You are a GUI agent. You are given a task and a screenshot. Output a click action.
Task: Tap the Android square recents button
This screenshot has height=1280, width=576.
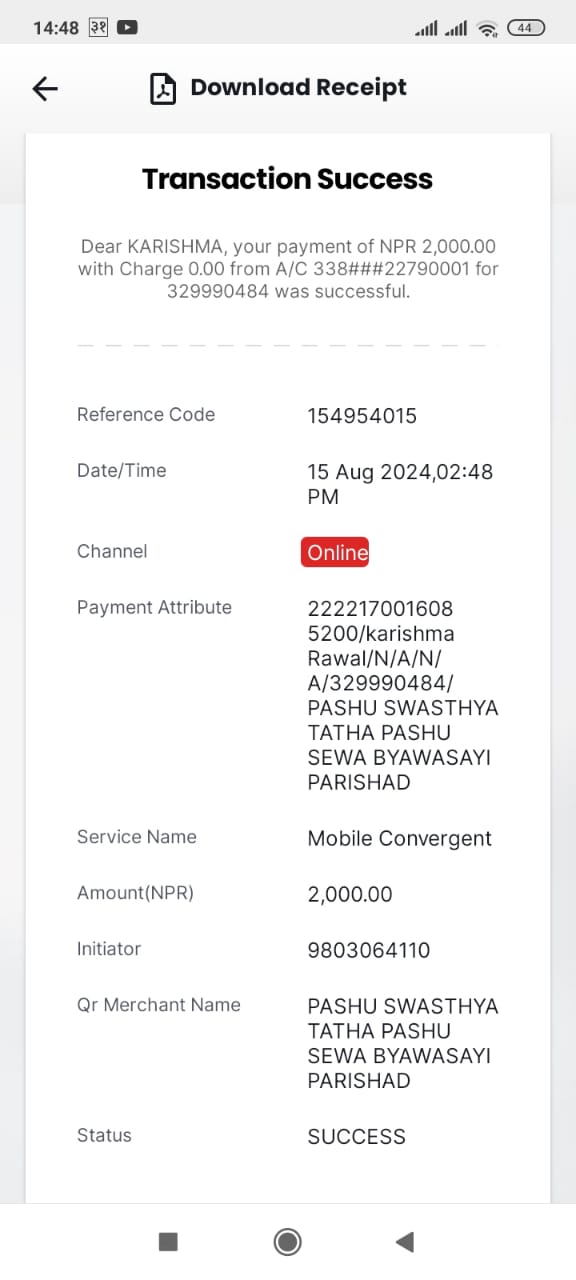coord(168,1241)
